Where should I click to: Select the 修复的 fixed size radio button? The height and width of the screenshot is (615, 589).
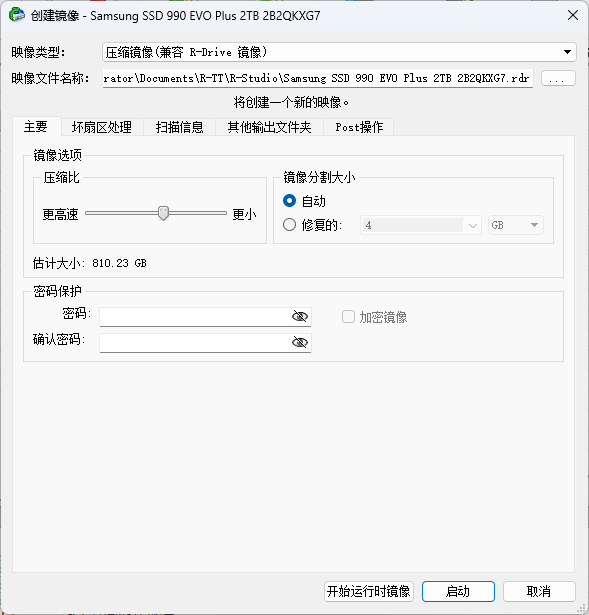coord(289,225)
